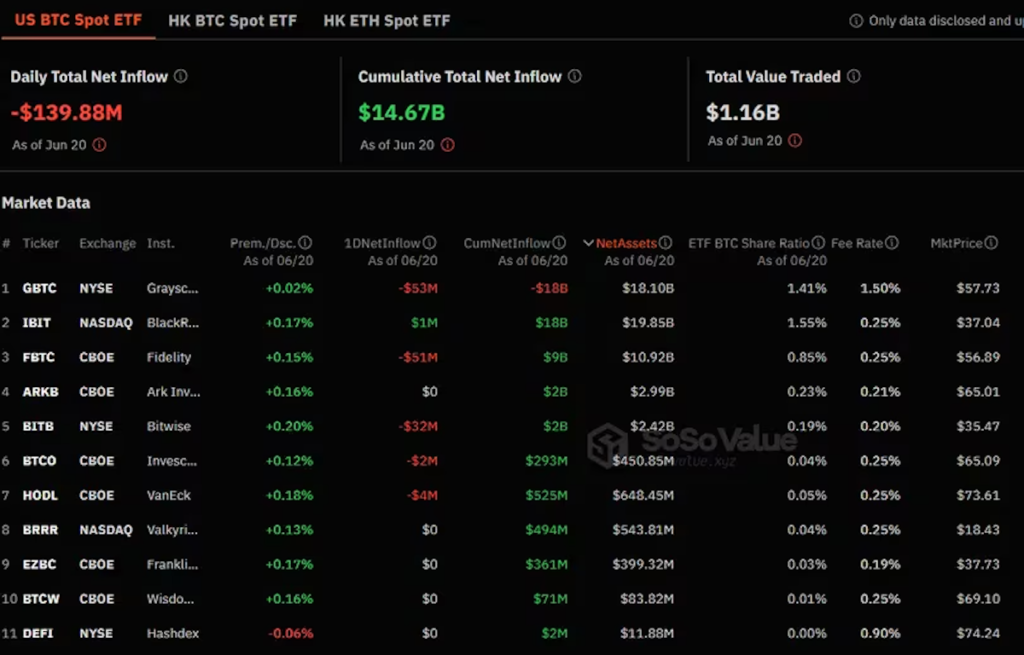Viewport: 1024px width, 655px height.
Task: Click HODL market price $73.61
Action: pyautogui.click(x=978, y=496)
